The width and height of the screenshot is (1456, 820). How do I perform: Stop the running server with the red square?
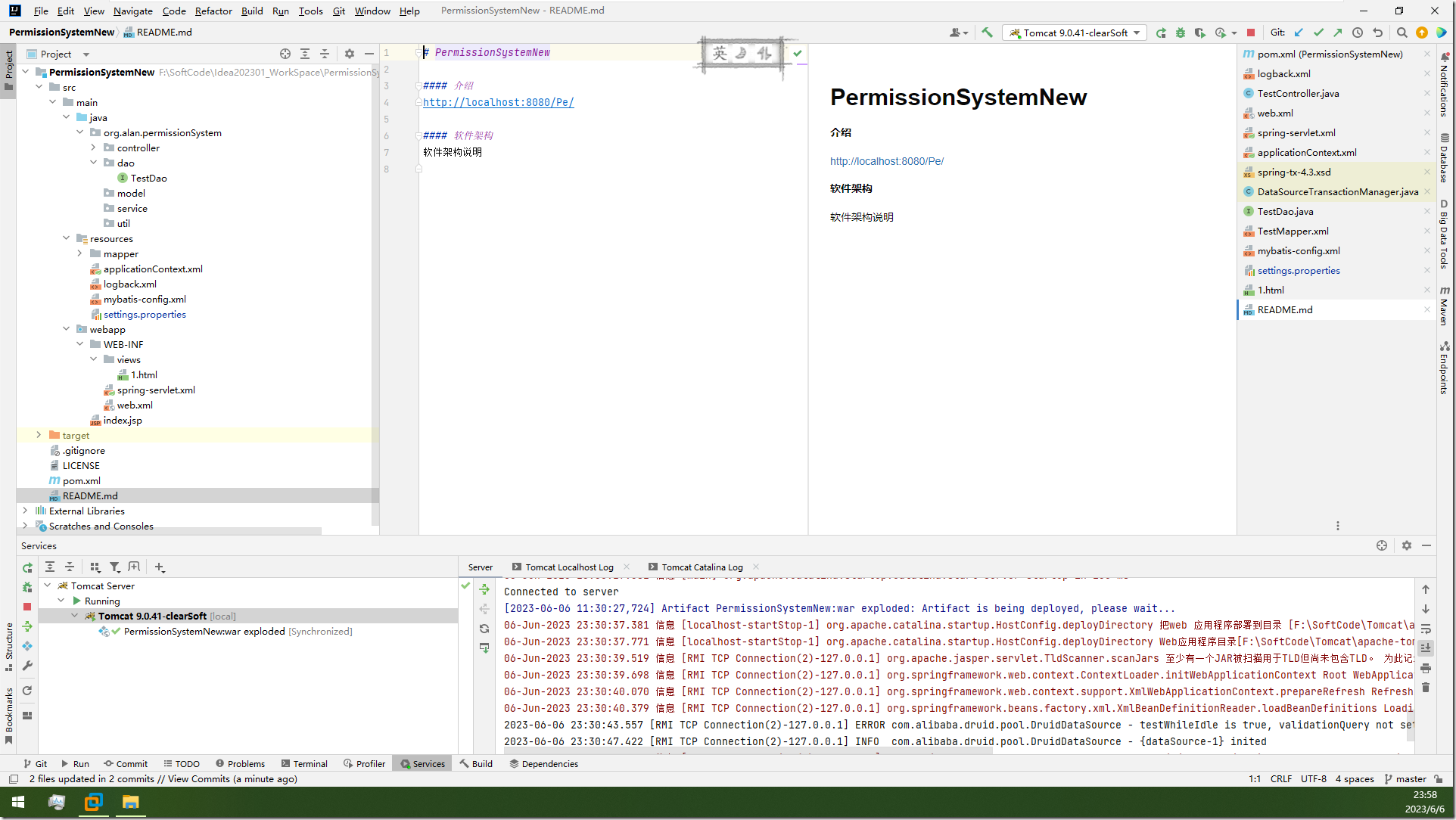click(1251, 33)
